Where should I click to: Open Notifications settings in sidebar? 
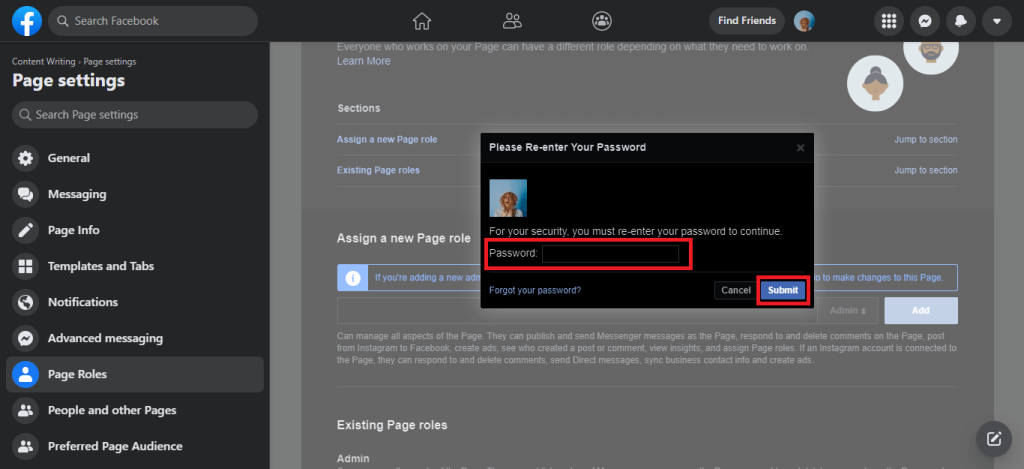[135, 302]
